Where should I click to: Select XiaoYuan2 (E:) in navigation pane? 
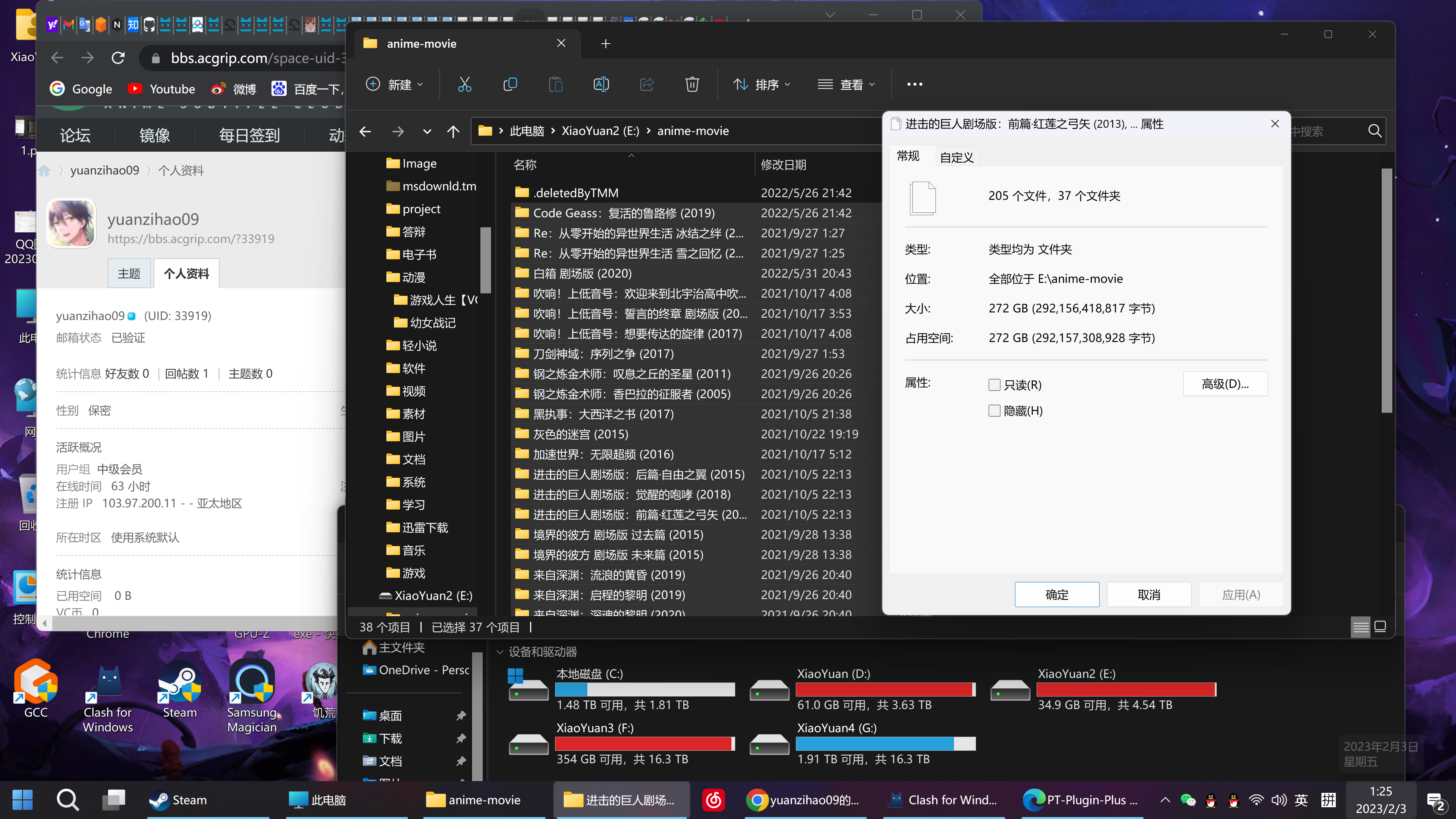433,595
